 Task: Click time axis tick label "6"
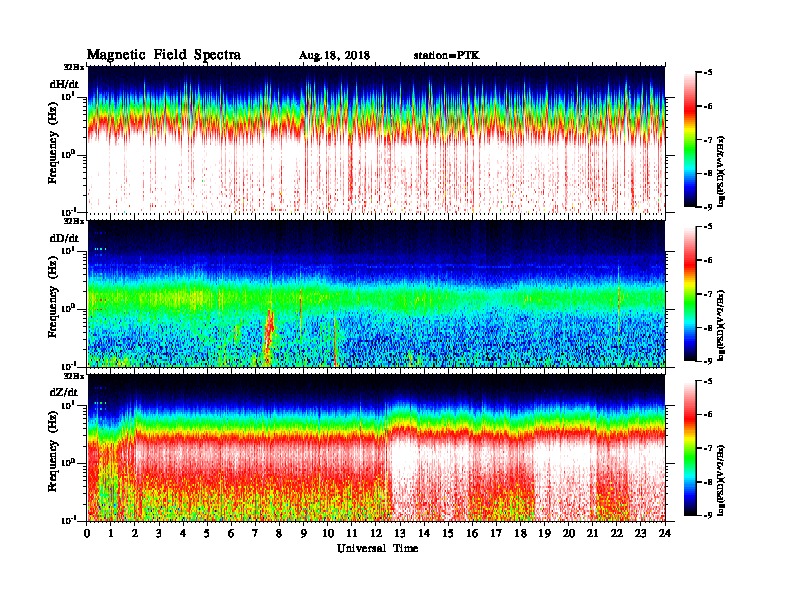(x=231, y=534)
